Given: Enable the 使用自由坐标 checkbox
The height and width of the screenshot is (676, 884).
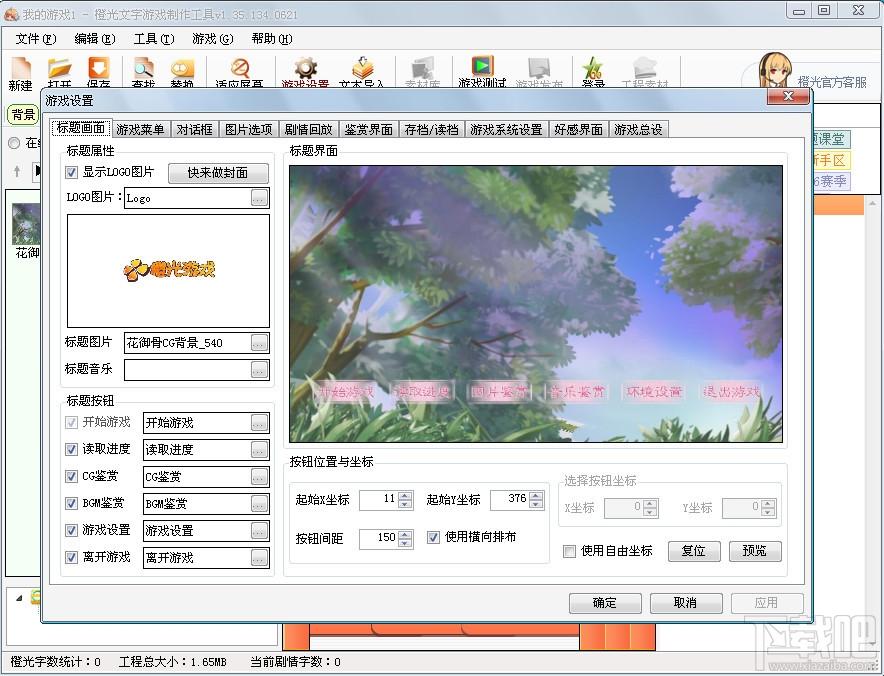Looking at the screenshot, I should [569, 551].
